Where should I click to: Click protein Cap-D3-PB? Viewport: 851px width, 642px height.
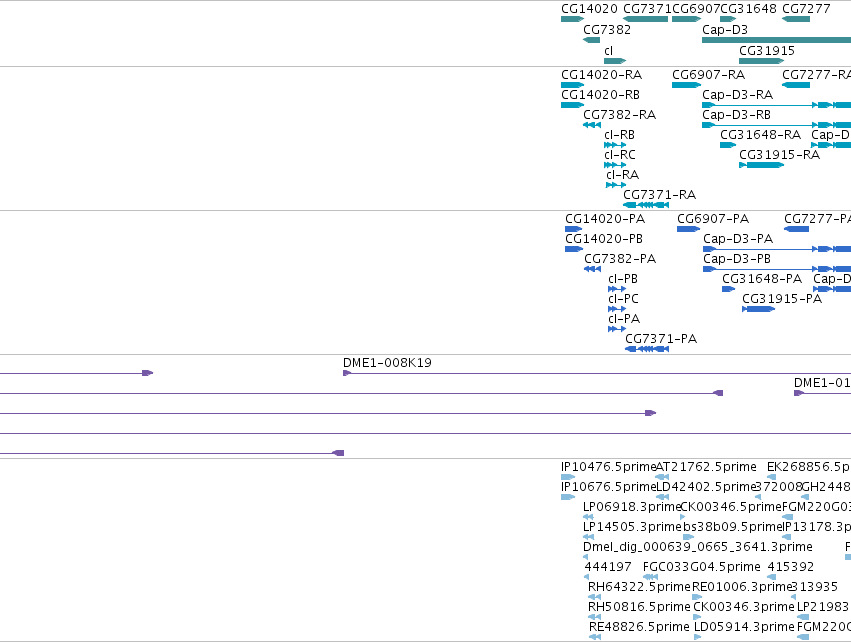pos(777,269)
